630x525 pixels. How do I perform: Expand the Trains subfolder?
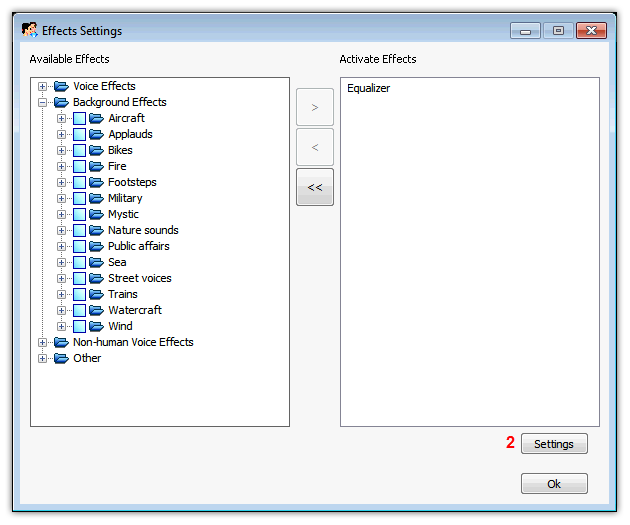click(x=61, y=294)
